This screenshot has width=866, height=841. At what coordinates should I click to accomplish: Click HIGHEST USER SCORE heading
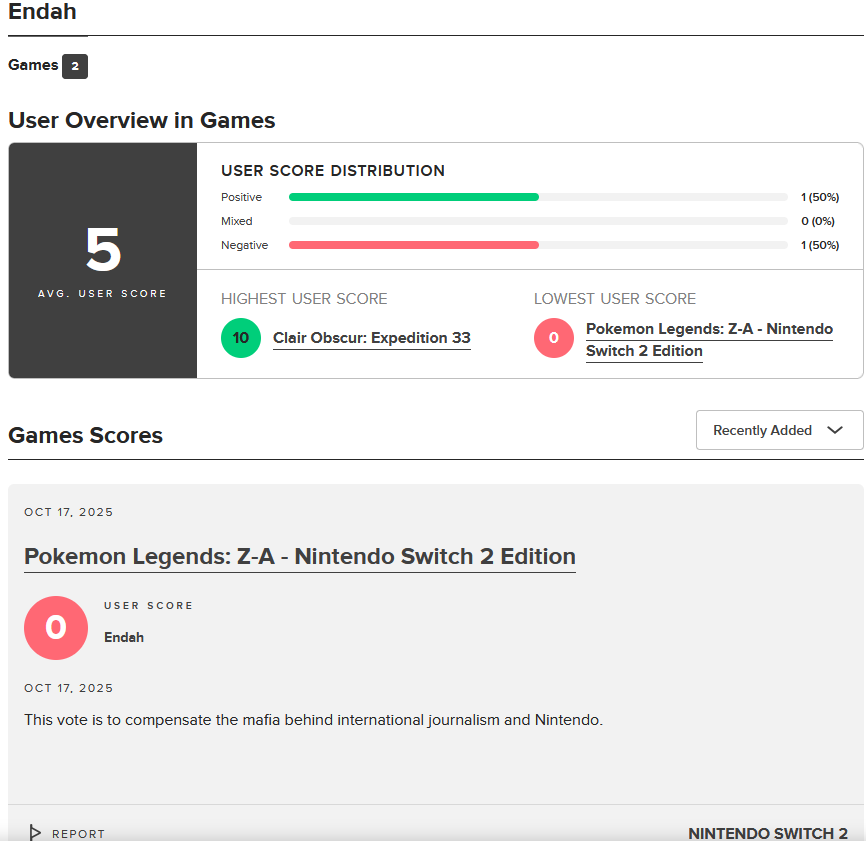coord(304,299)
